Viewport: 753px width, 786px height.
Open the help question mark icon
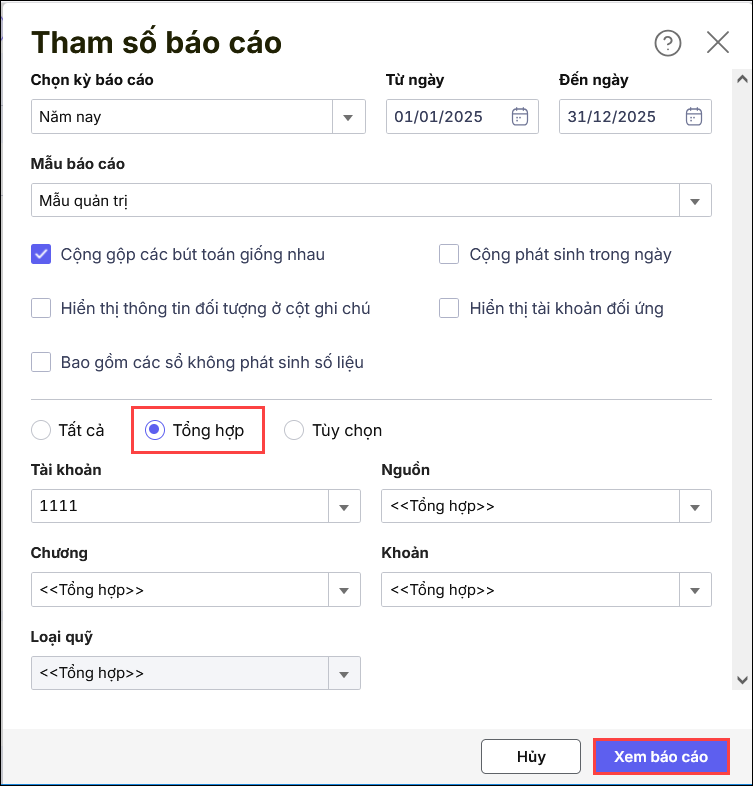click(667, 43)
